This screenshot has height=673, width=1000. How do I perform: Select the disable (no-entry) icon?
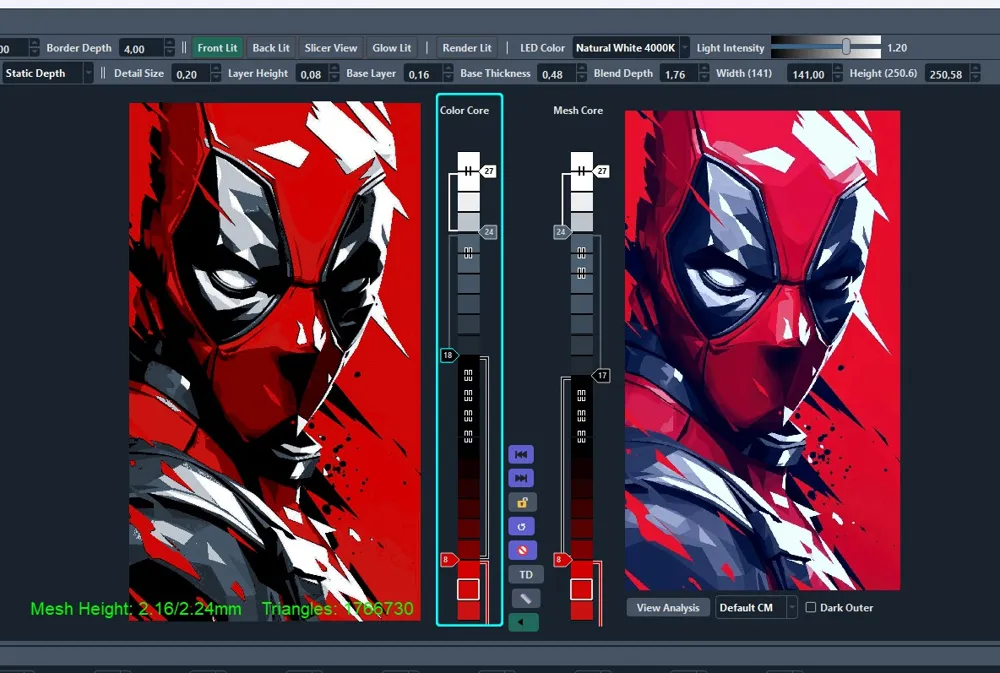click(x=520, y=549)
